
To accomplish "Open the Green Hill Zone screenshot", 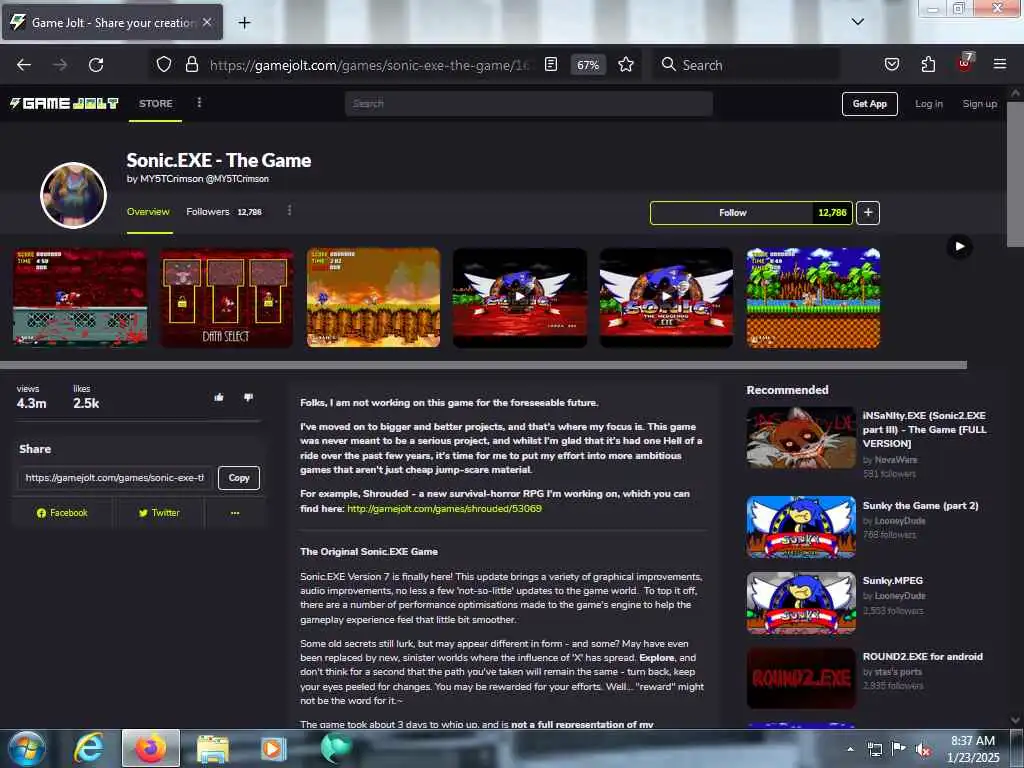I will [x=813, y=297].
